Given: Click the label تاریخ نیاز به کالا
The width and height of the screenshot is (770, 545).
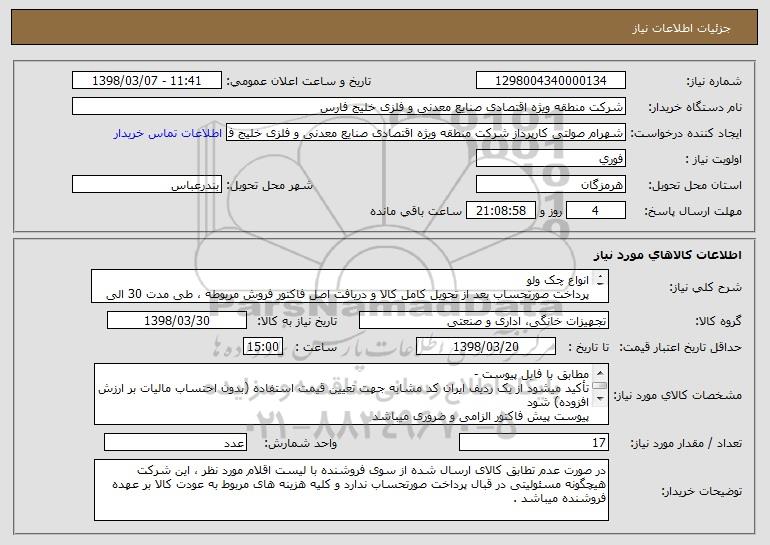Looking at the screenshot, I should [297, 321].
